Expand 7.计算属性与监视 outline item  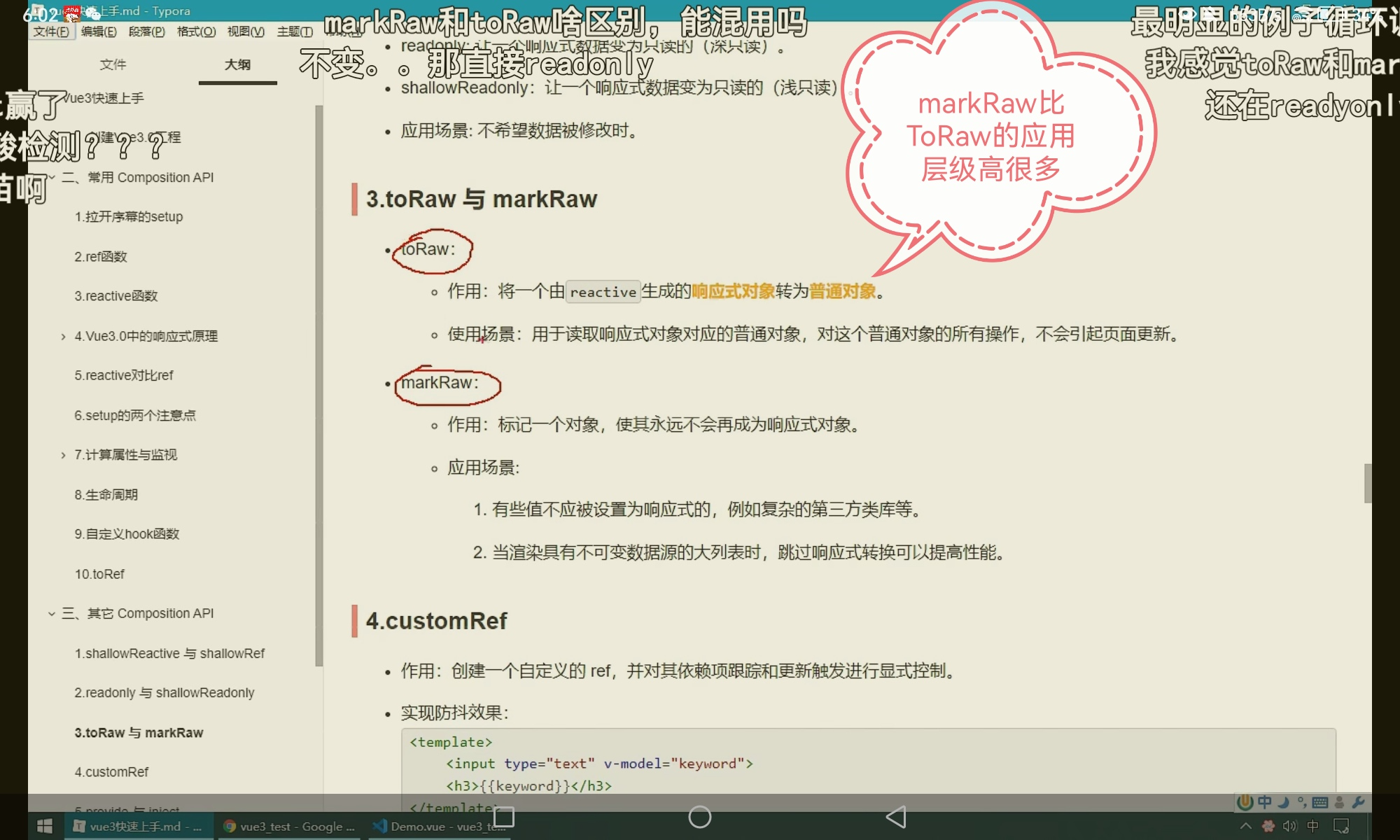pos(63,455)
